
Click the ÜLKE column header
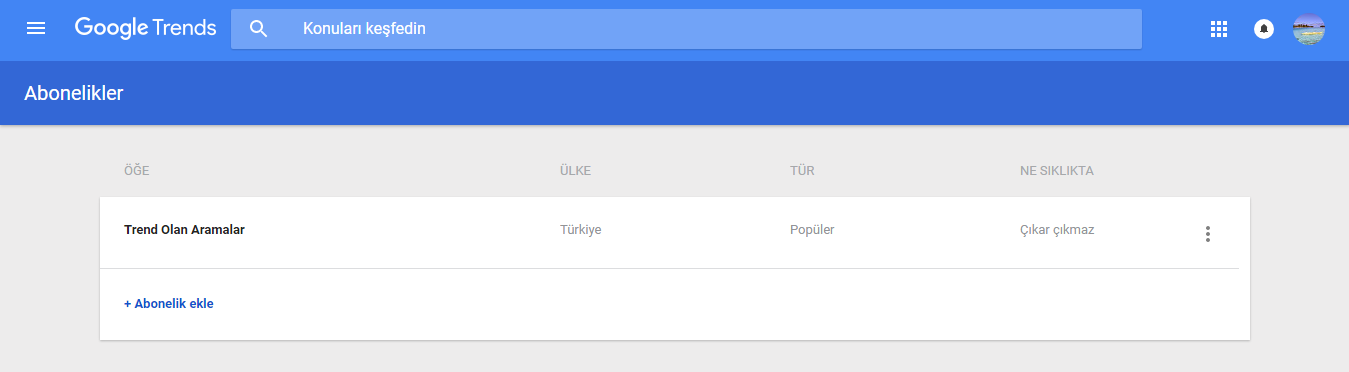[x=575, y=171]
